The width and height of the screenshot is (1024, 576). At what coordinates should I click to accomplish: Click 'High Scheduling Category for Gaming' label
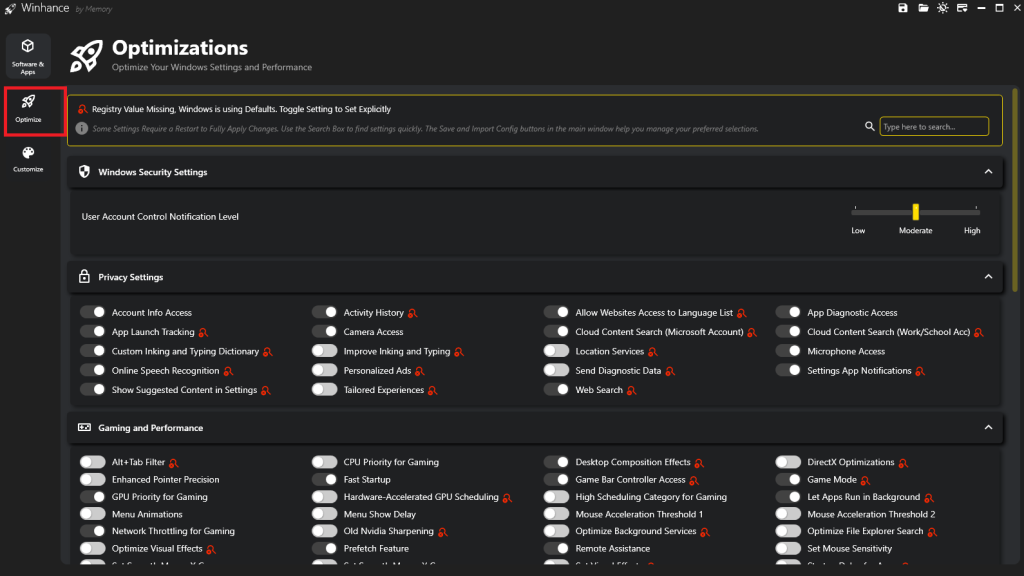[x=651, y=497]
